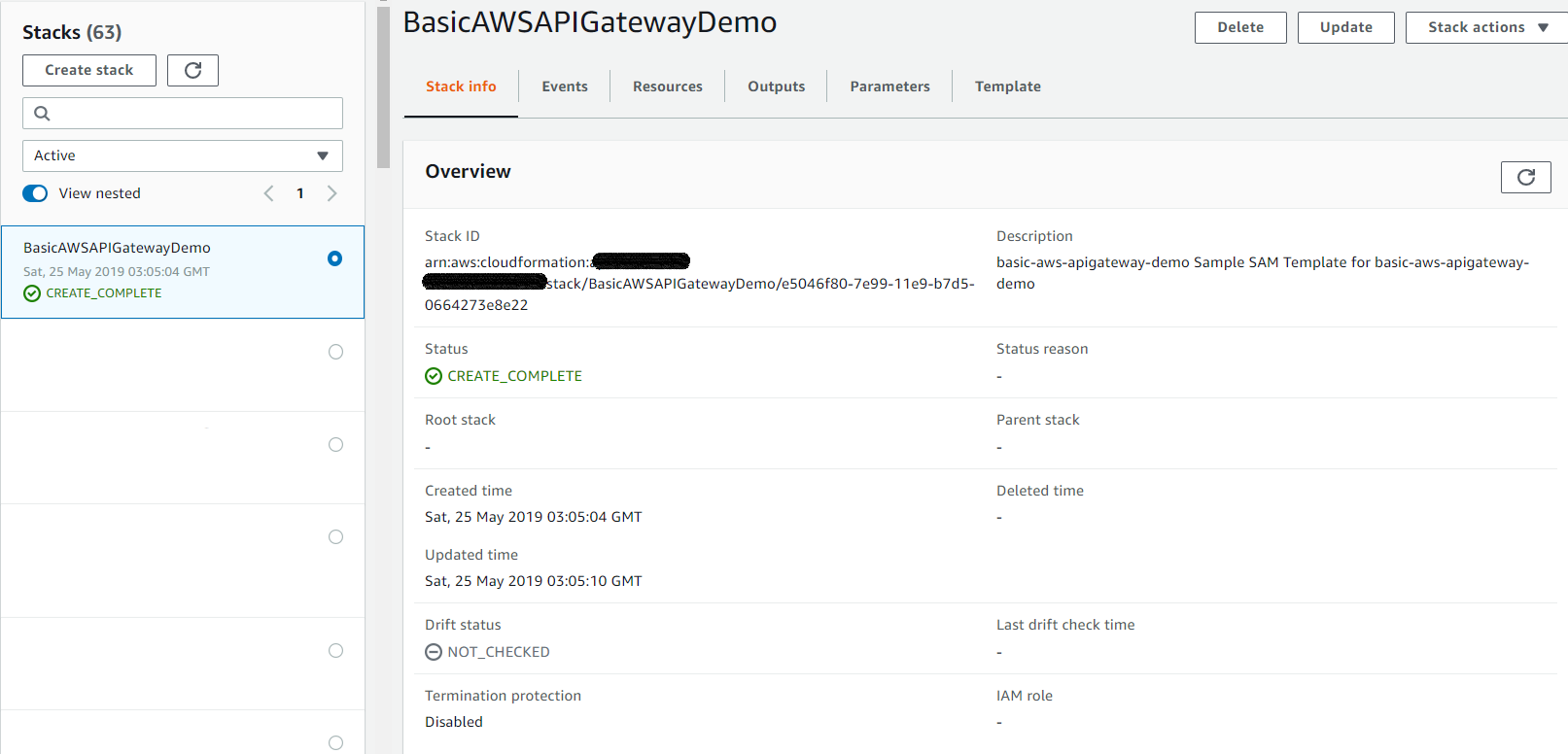Click the green check icon beside Status CREATE_COMPLETE
The height and width of the screenshot is (754, 1568).
[434, 376]
